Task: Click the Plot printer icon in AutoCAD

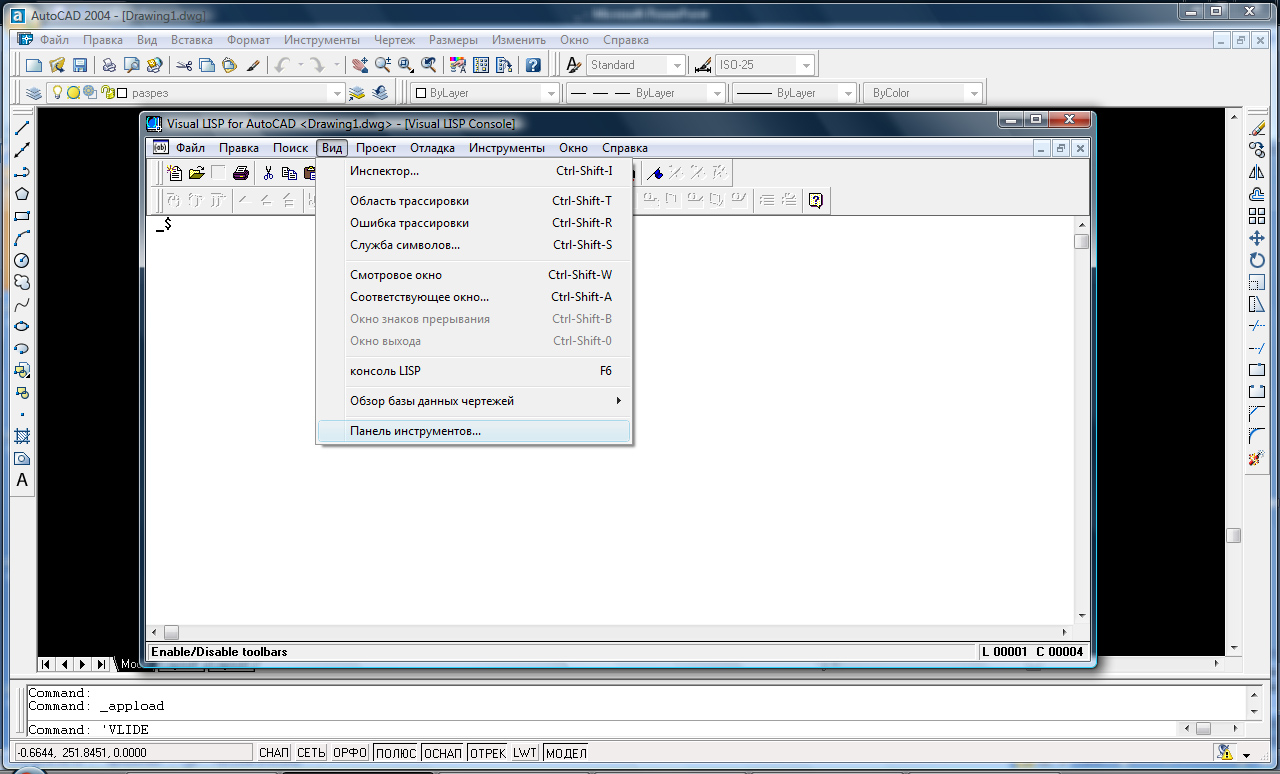Action: [109, 65]
